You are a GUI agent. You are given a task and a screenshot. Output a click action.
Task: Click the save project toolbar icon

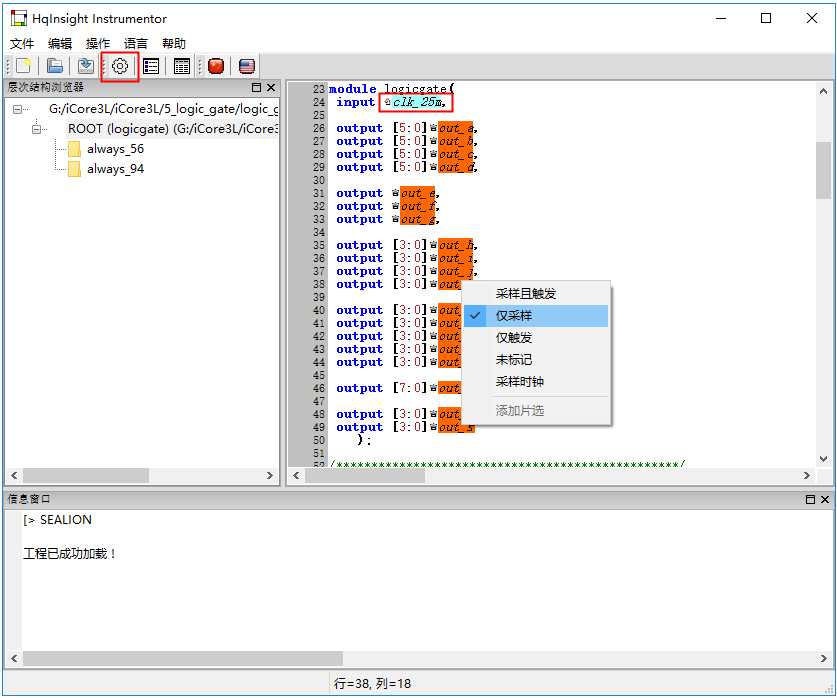(x=86, y=66)
